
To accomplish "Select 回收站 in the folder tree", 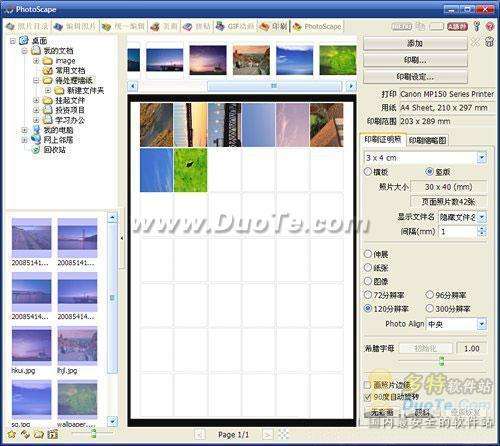I will tap(54, 150).
